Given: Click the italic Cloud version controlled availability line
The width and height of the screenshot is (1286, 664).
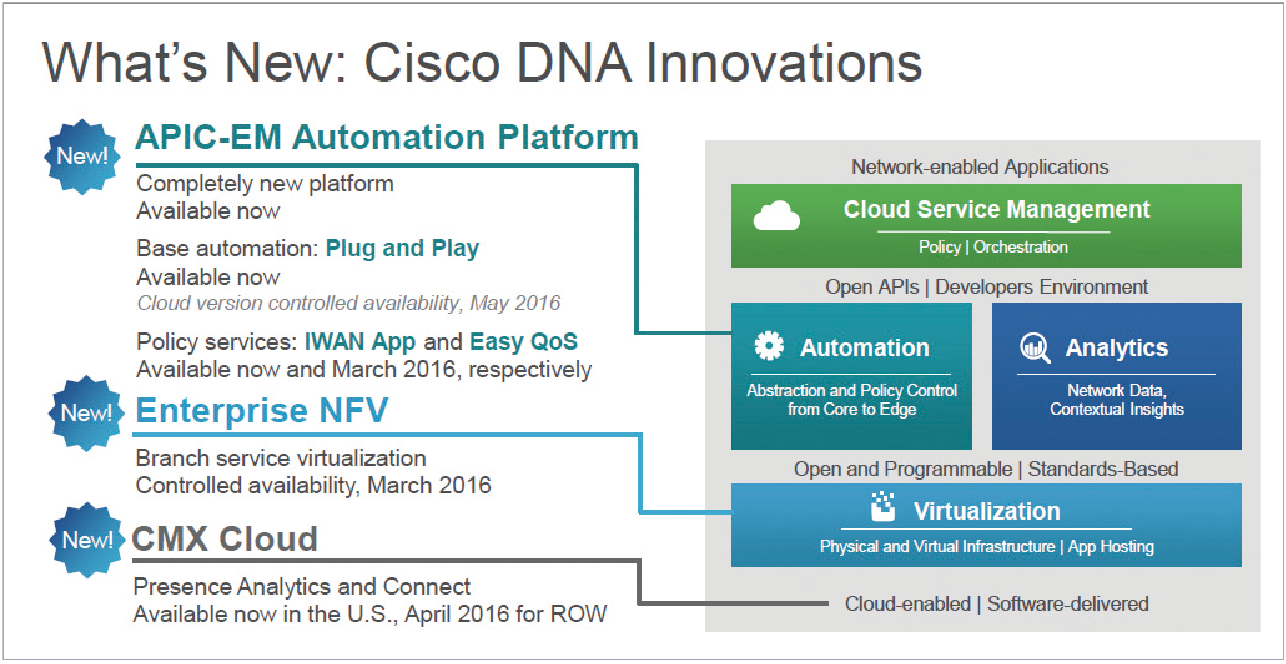Looking at the screenshot, I should pos(349,303).
